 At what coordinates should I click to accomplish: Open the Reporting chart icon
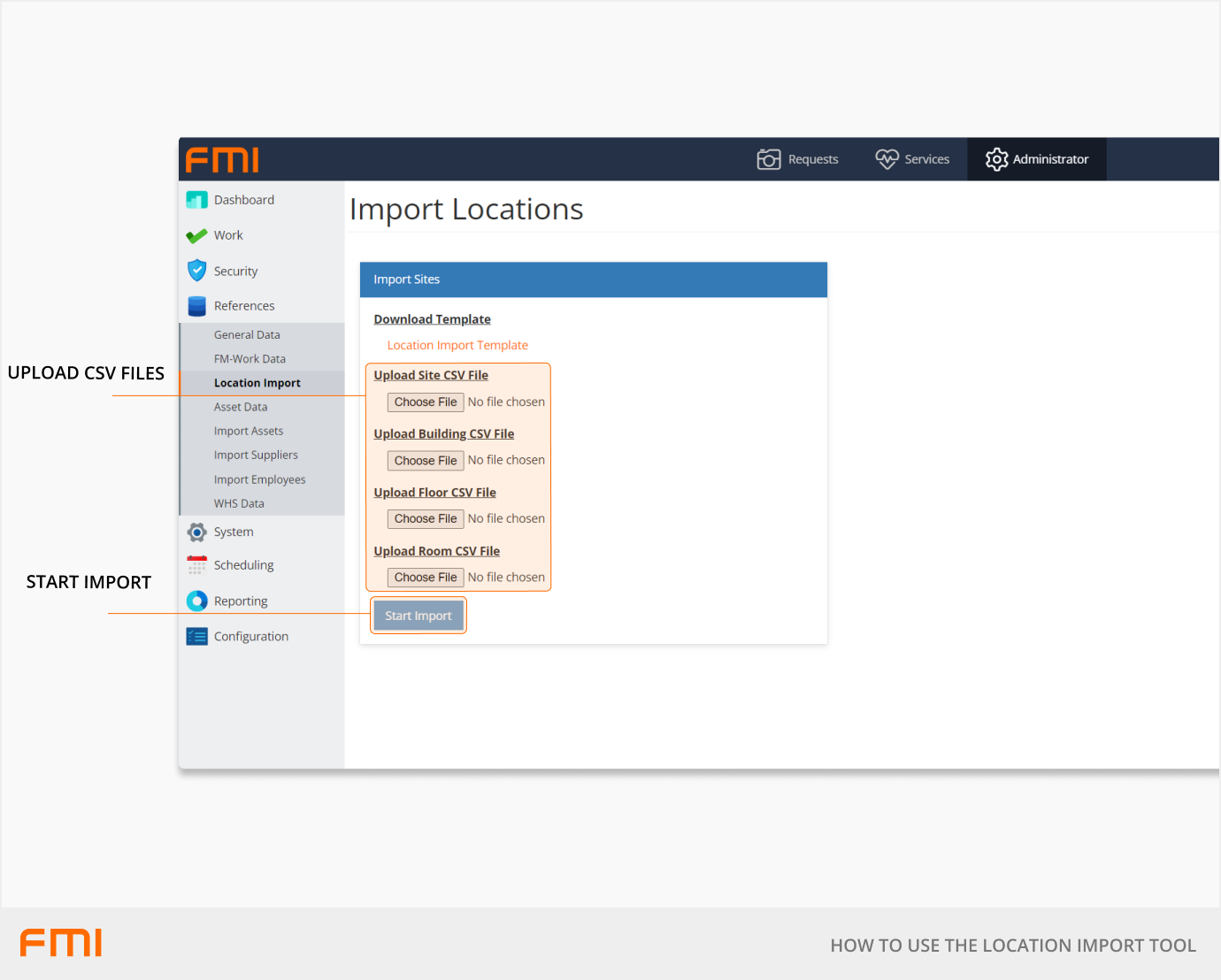point(196,601)
